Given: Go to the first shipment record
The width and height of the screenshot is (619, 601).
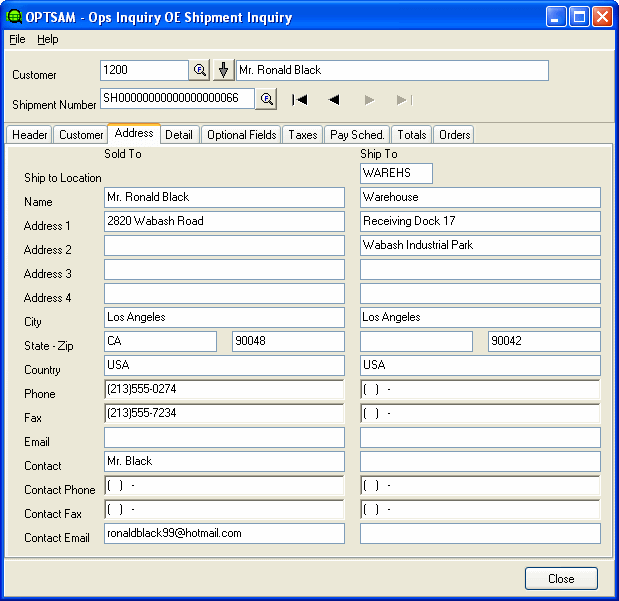Looking at the screenshot, I should click(299, 99).
